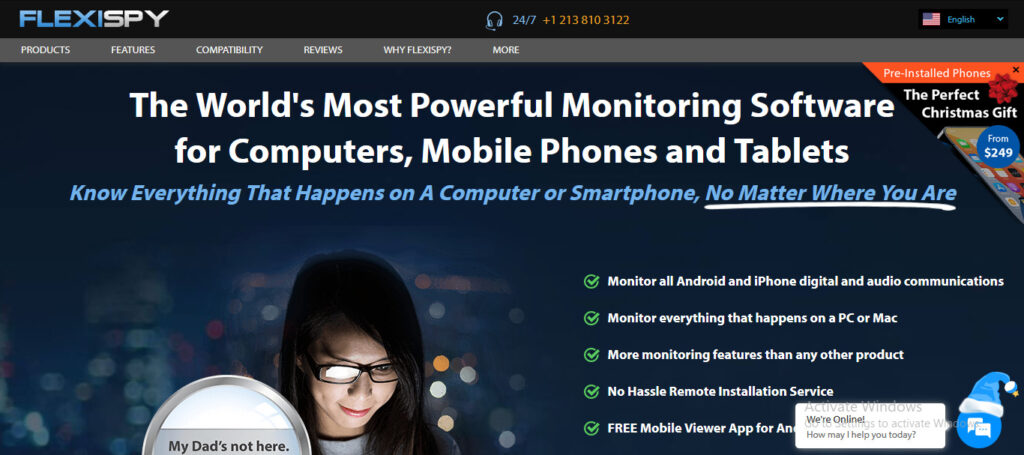Click the blue Santa hat icon
This screenshot has height=455, width=1024.
(991, 392)
